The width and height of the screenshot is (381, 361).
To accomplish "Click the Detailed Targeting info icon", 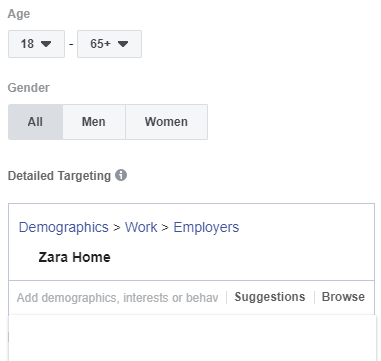I will (121, 175).
